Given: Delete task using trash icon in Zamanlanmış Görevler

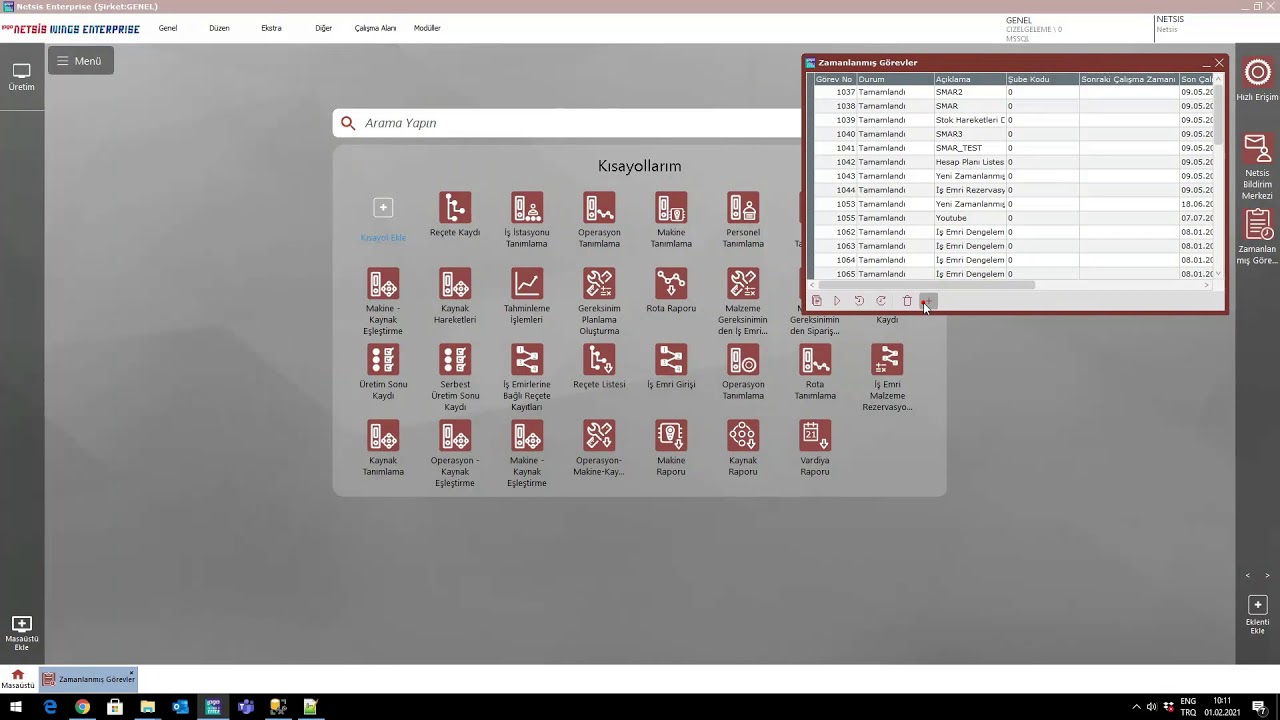Looking at the screenshot, I should 907,301.
